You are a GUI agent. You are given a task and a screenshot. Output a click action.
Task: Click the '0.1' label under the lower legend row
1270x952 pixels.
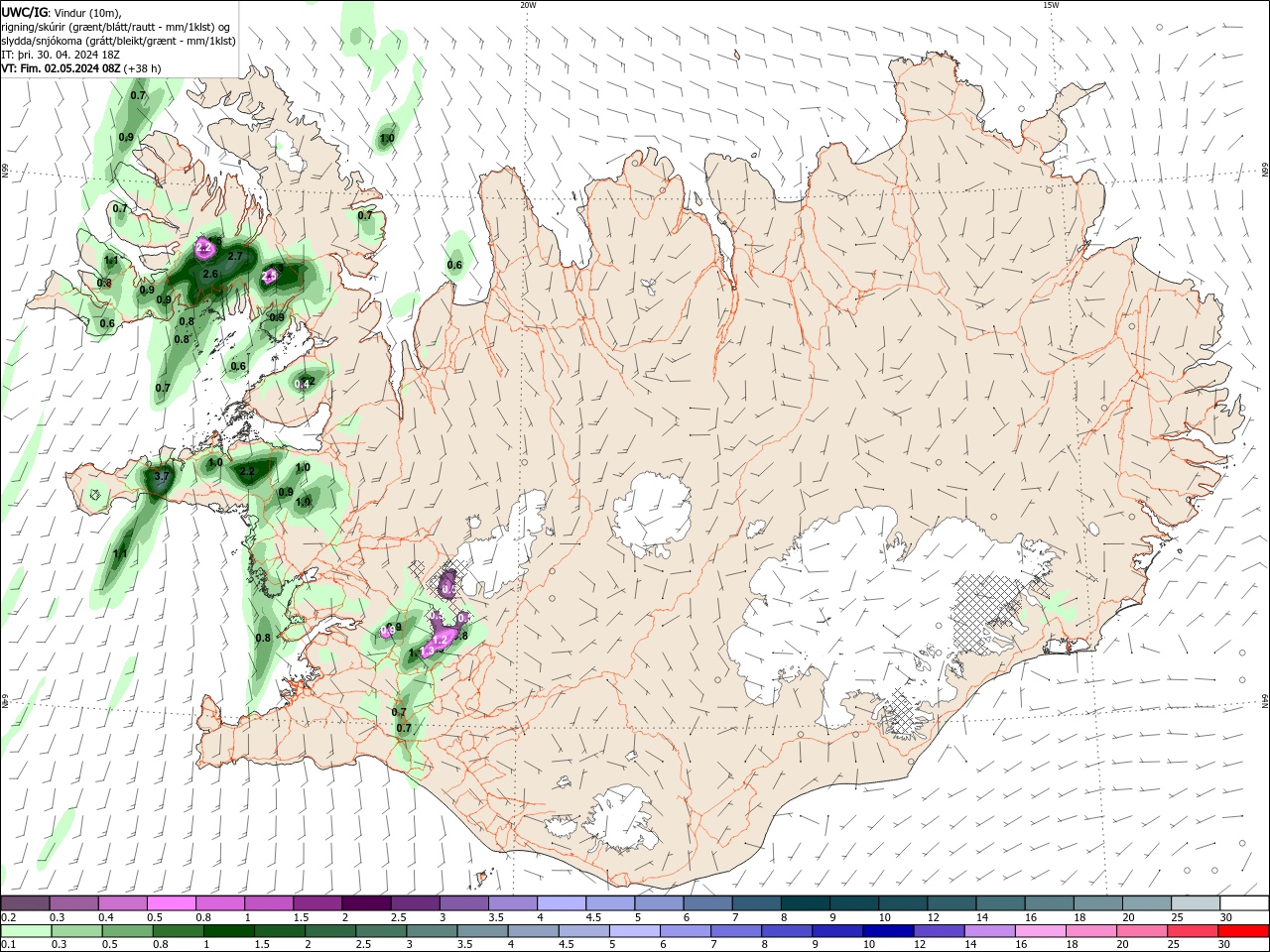(9, 945)
